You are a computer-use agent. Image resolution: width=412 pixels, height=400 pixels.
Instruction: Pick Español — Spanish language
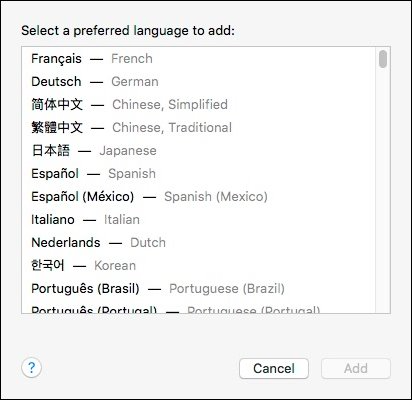(199, 174)
